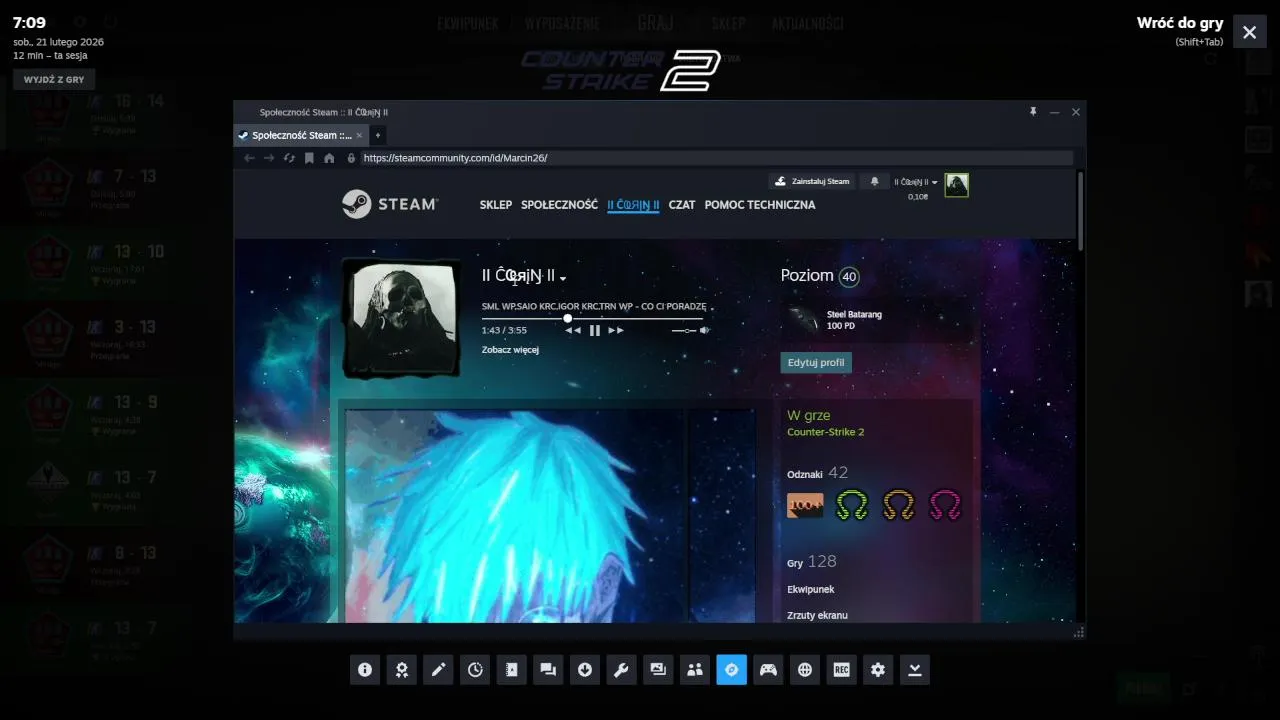Open the notes pencil overlay icon

coord(438,670)
